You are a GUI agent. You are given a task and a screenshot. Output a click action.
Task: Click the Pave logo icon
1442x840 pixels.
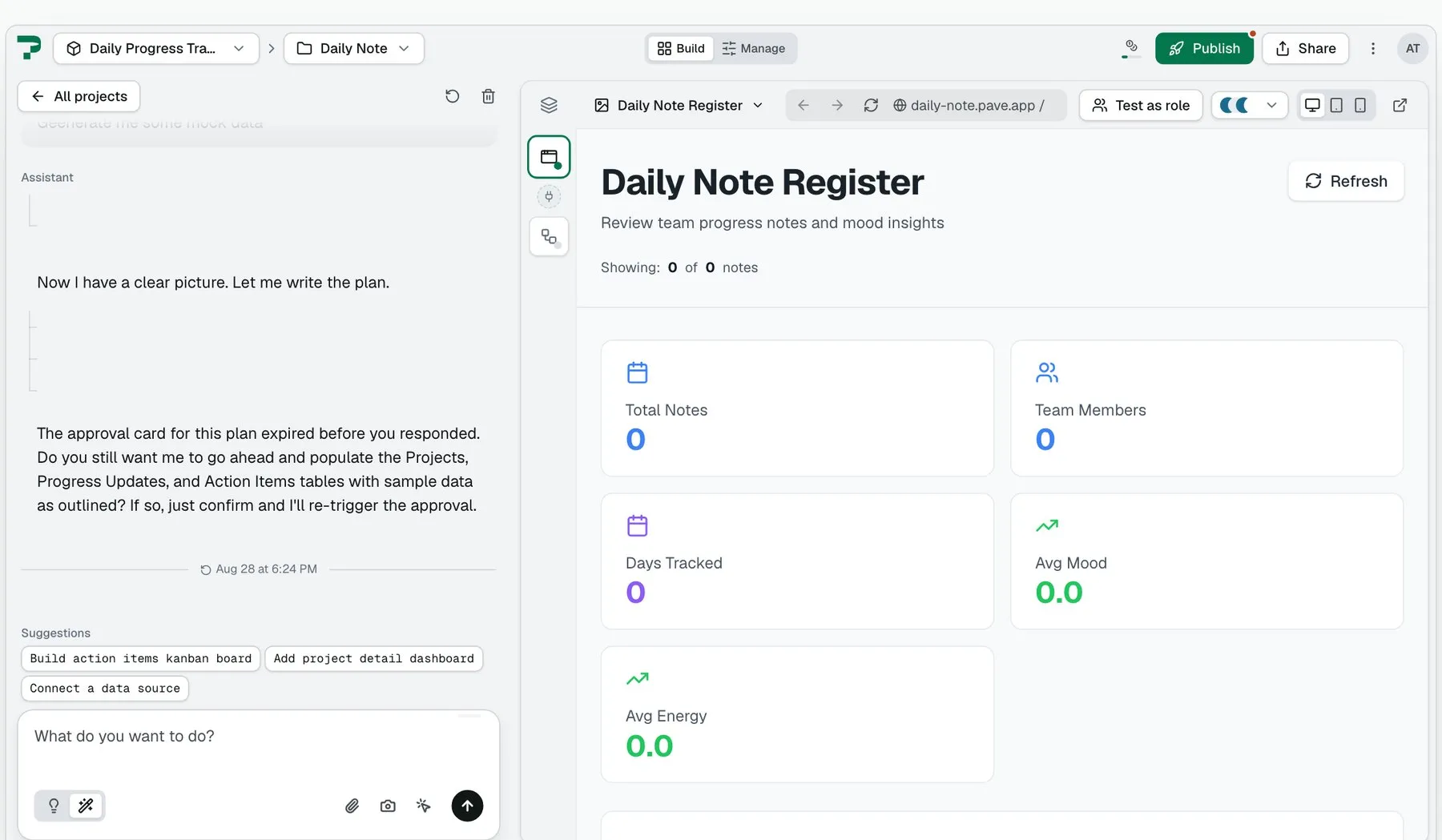(29, 48)
